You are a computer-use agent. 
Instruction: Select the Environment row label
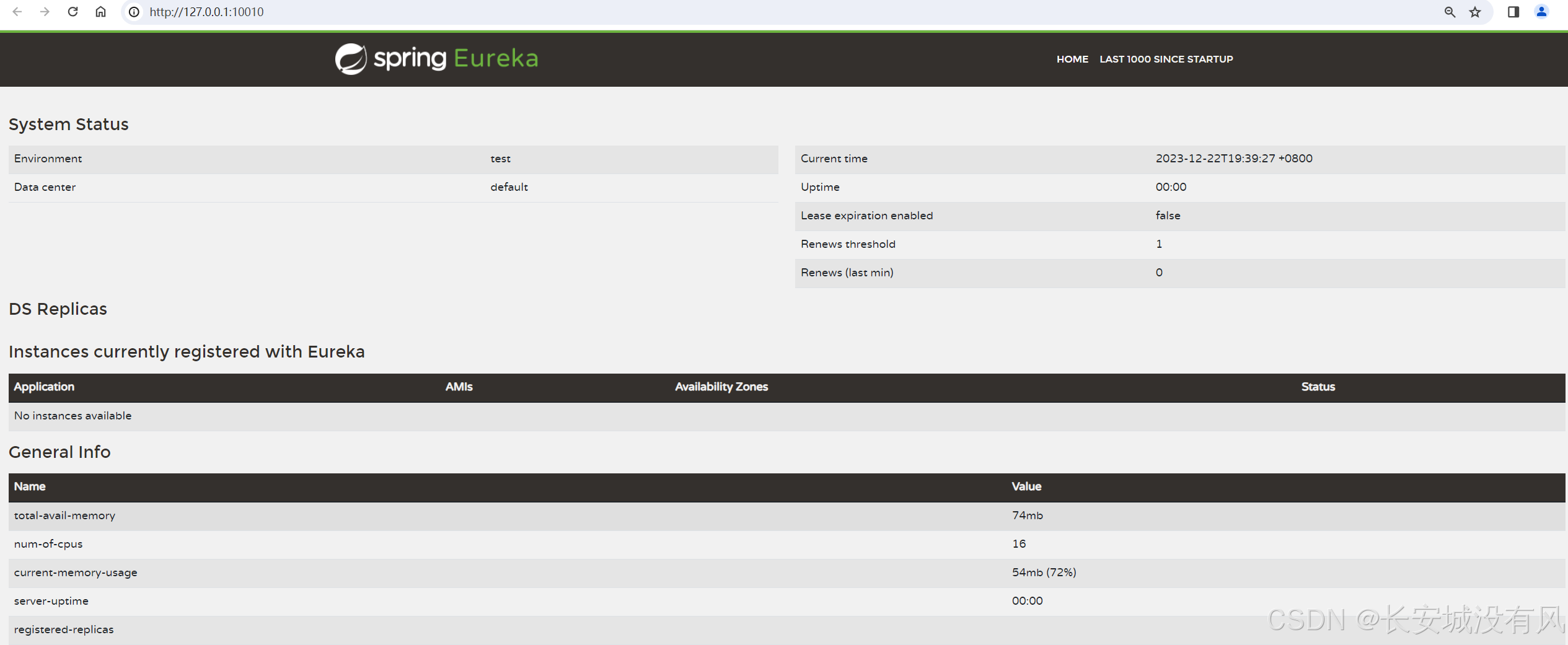[48, 159]
